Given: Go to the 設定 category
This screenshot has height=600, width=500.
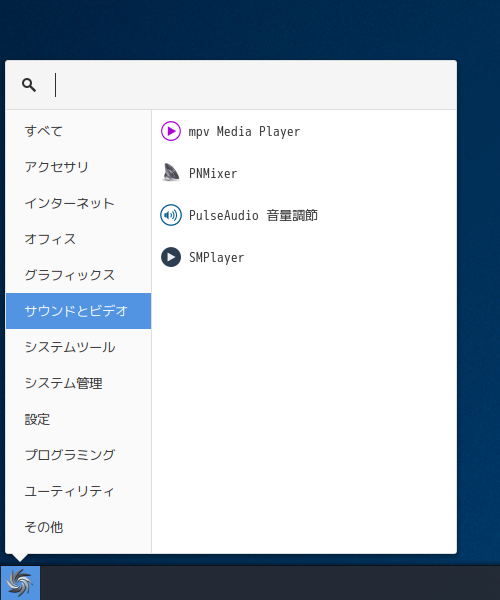Looking at the screenshot, I should tap(78, 419).
